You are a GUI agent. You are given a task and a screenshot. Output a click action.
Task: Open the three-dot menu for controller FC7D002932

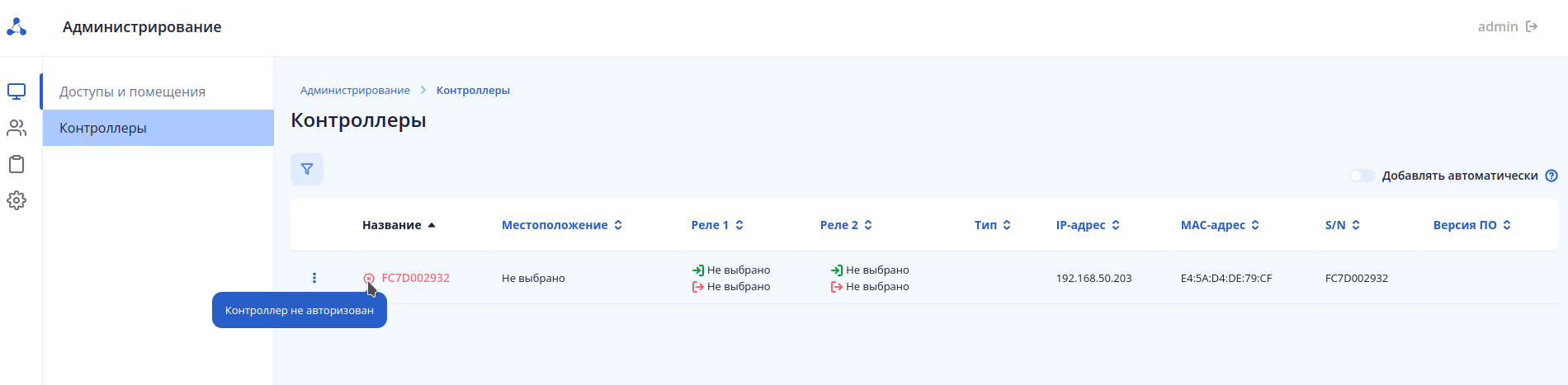pos(314,278)
